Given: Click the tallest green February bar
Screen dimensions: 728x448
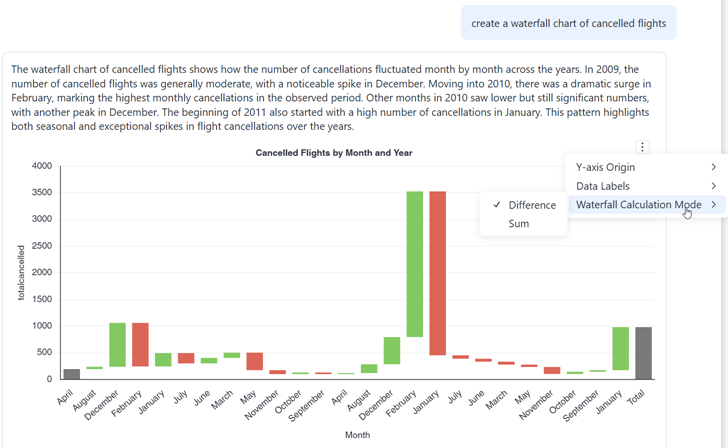Looking at the screenshot, I should [415, 264].
